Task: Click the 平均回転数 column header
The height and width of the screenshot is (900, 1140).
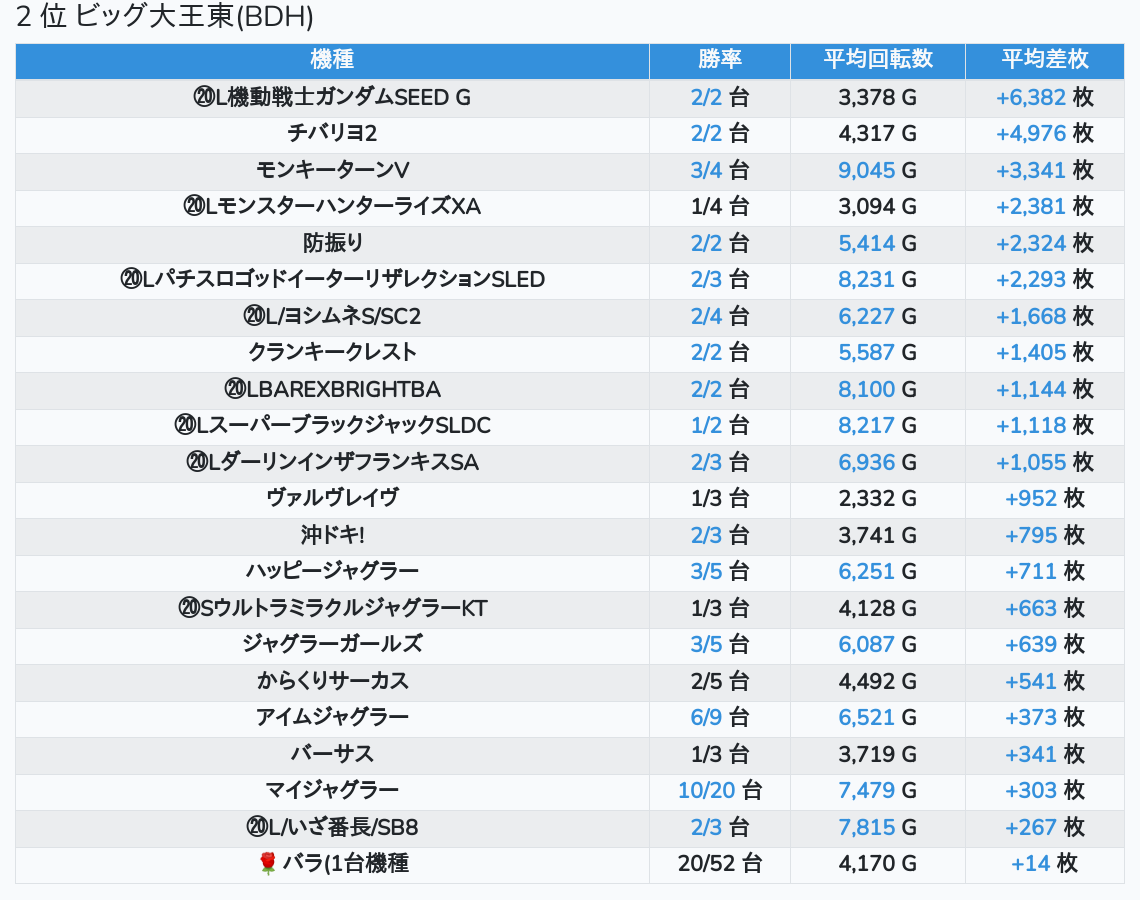Action: click(878, 60)
